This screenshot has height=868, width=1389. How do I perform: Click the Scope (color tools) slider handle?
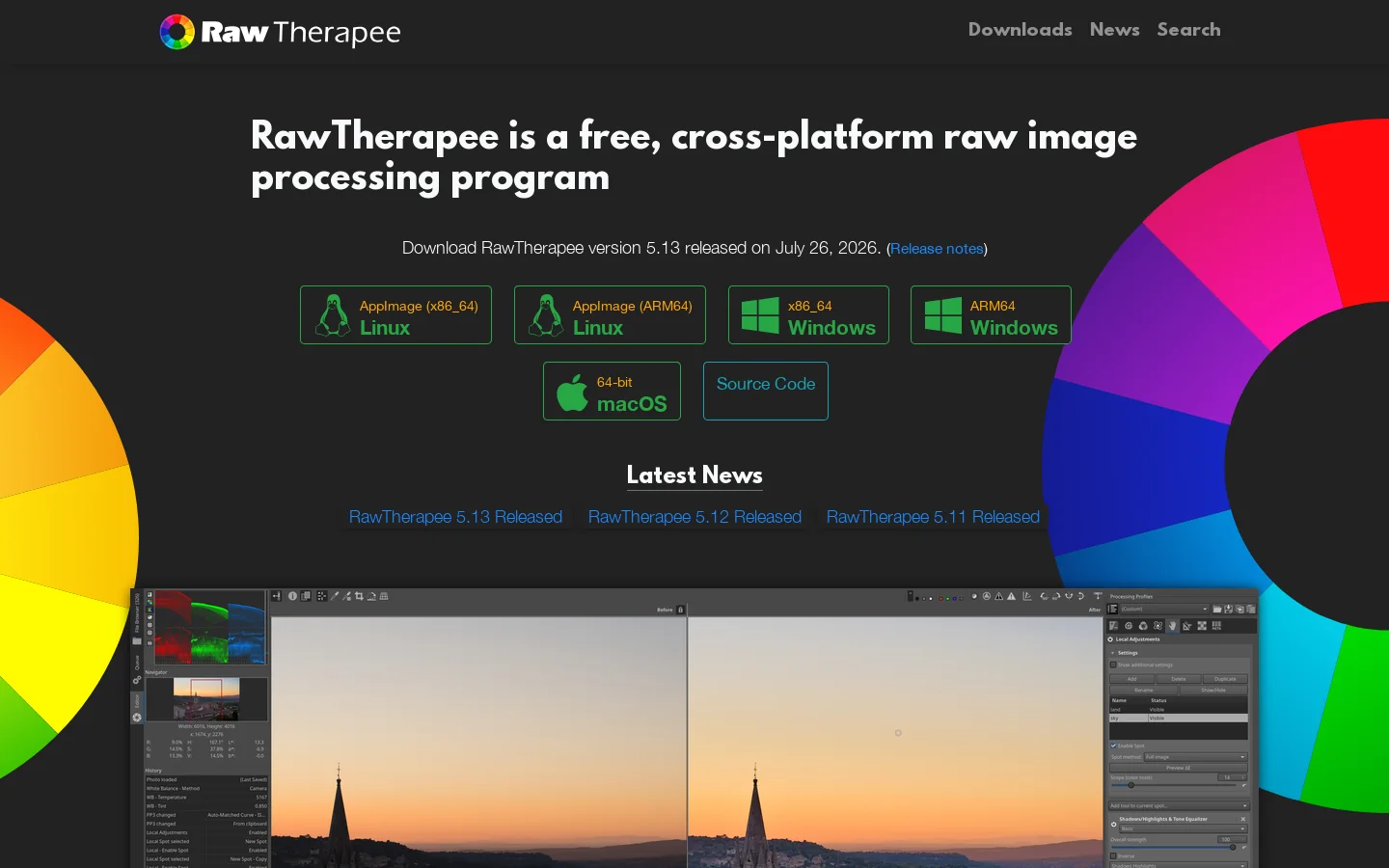[x=1130, y=785]
